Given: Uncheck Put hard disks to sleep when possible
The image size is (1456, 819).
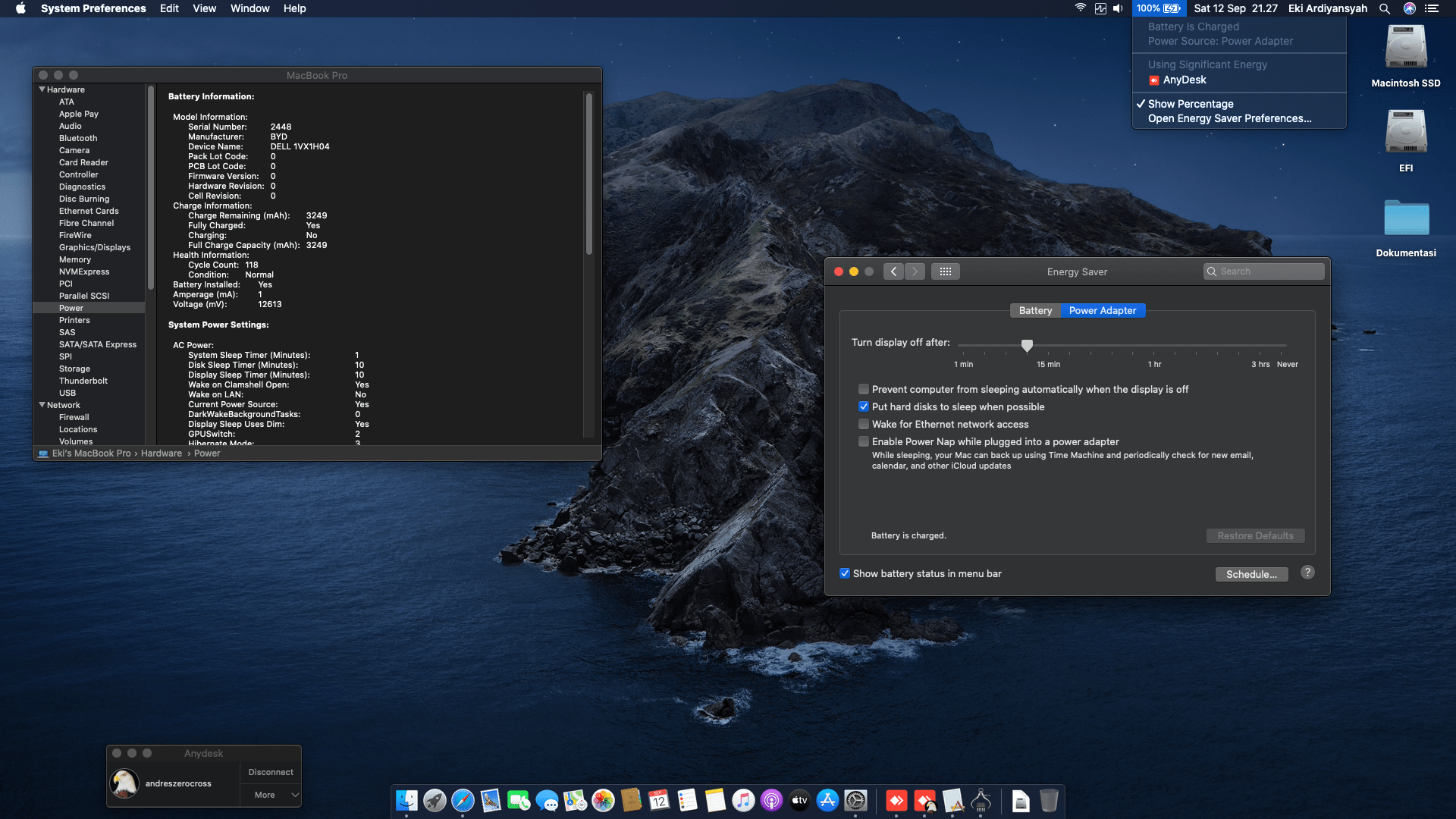Looking at the screenshot, I should [x=864, y=406].
